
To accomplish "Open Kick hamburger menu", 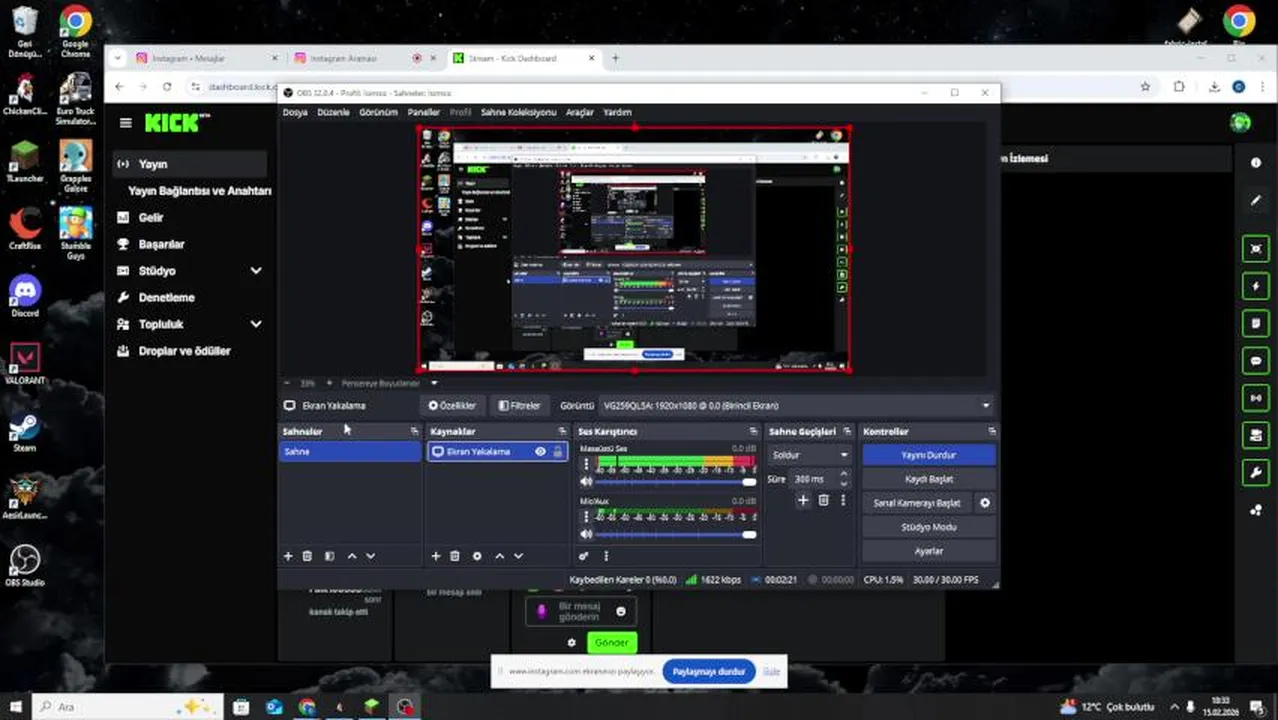I will (x=125, y=123).
